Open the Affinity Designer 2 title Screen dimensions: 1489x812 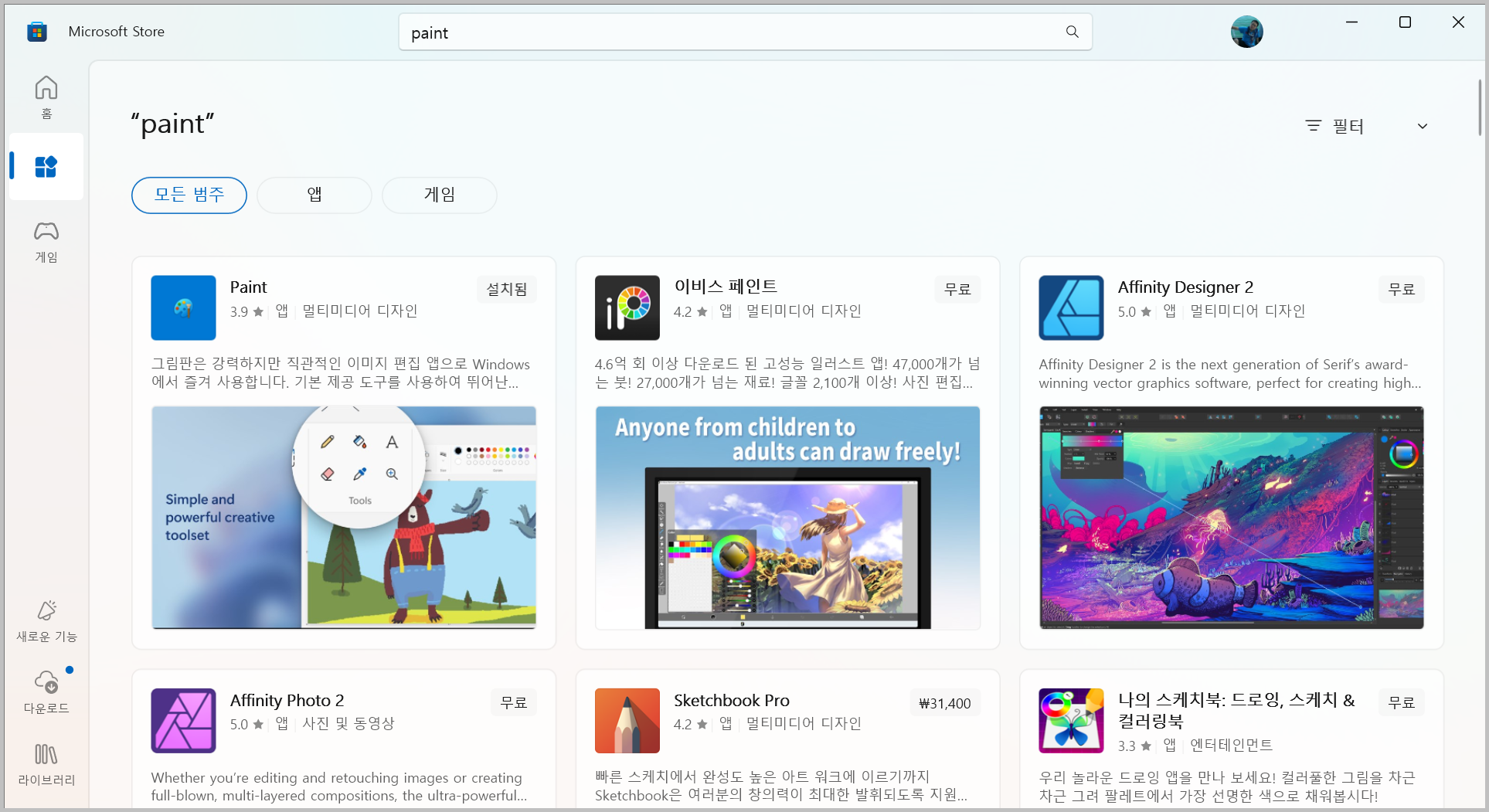coord(1185,287)
